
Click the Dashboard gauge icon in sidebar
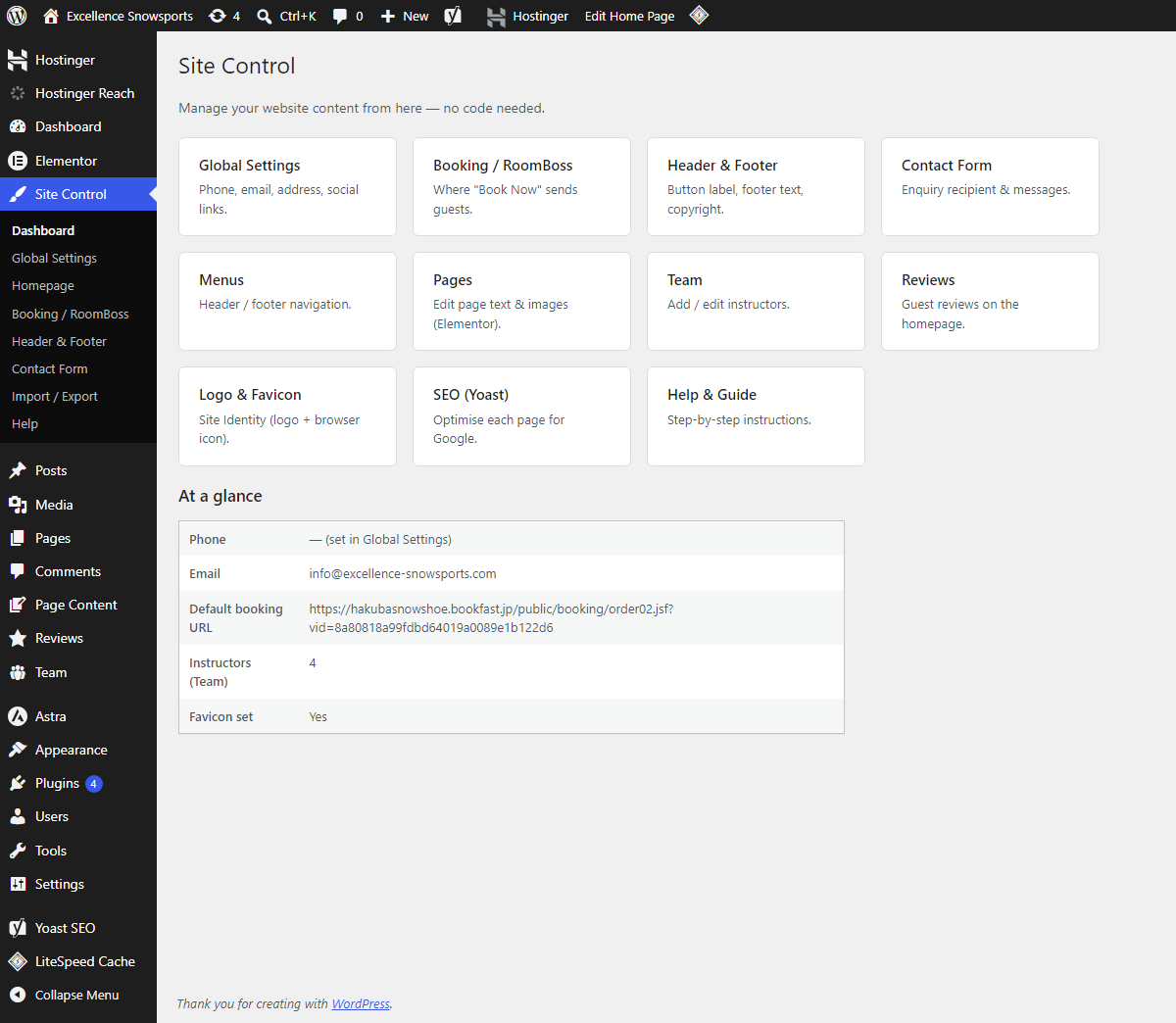(18, 126)
